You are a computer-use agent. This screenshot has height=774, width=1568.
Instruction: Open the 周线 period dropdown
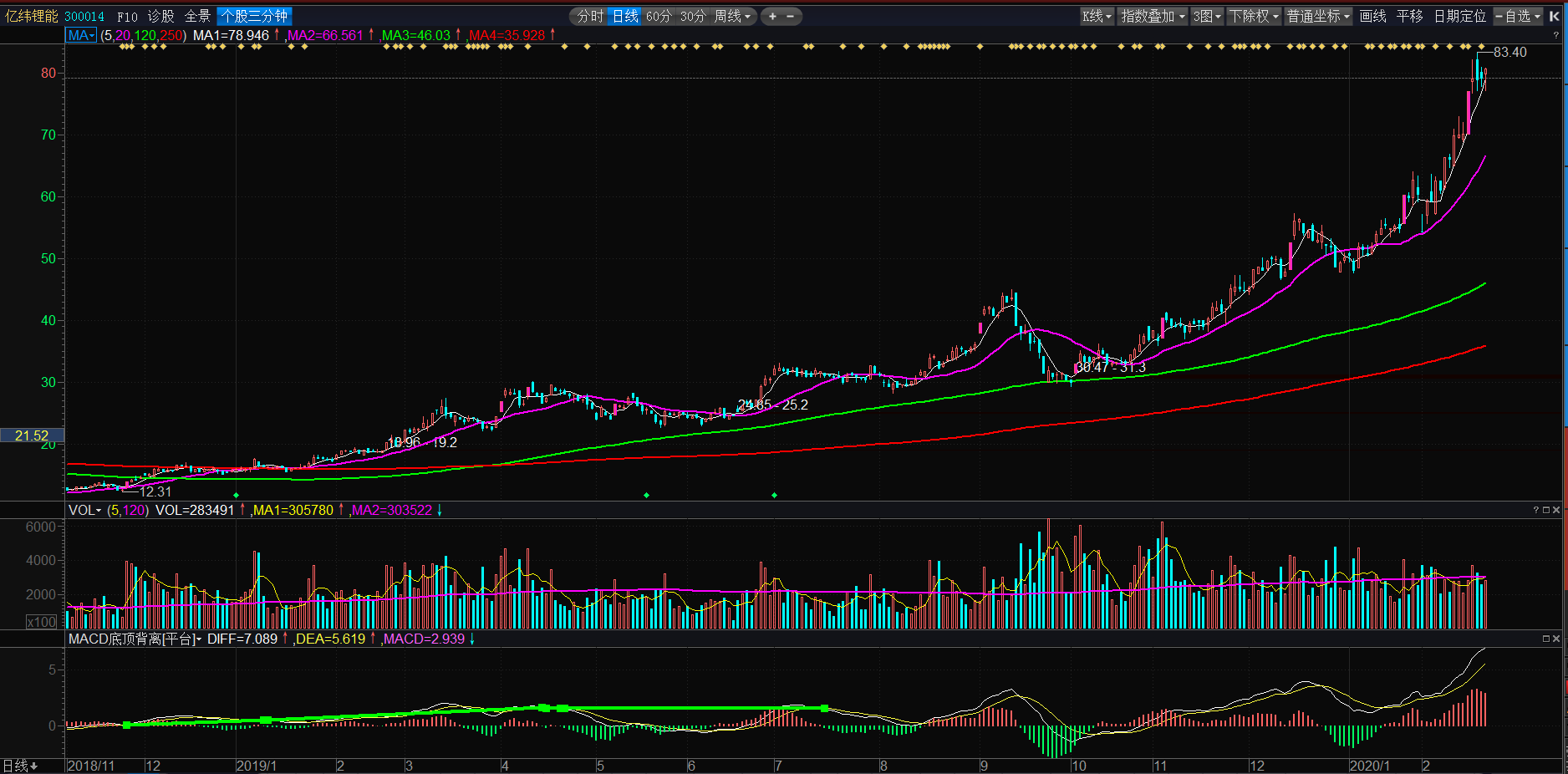tap(732, 16)
